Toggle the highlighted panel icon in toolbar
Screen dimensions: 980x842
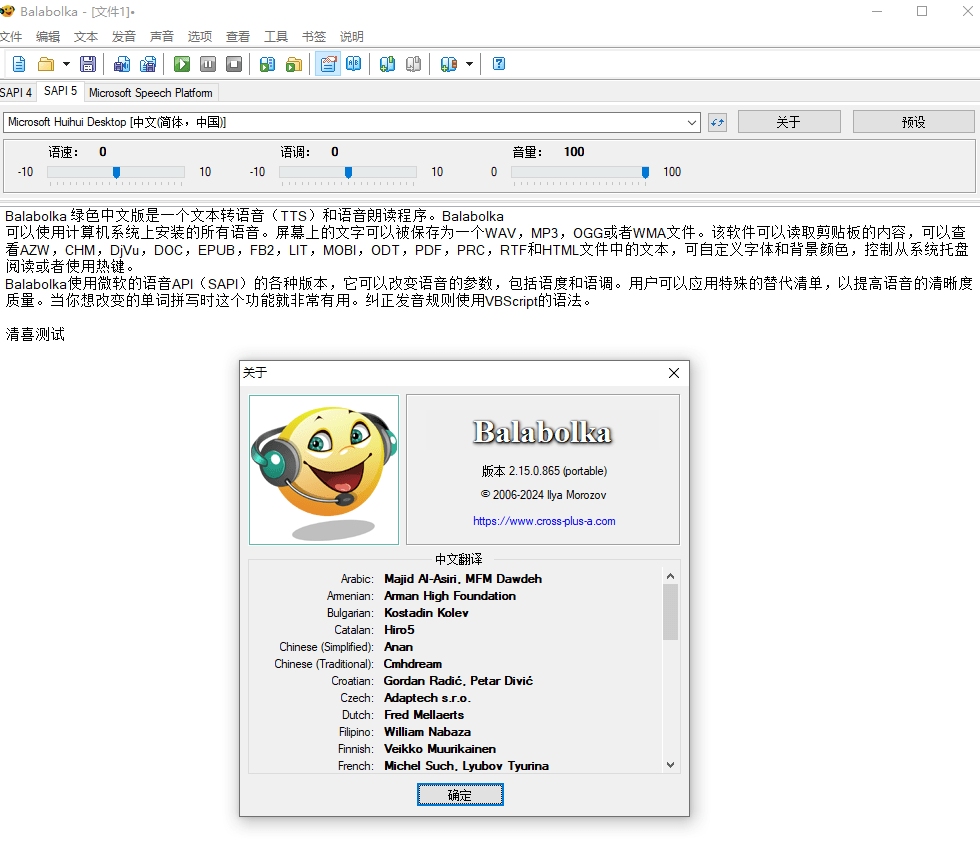pos(328,64)
